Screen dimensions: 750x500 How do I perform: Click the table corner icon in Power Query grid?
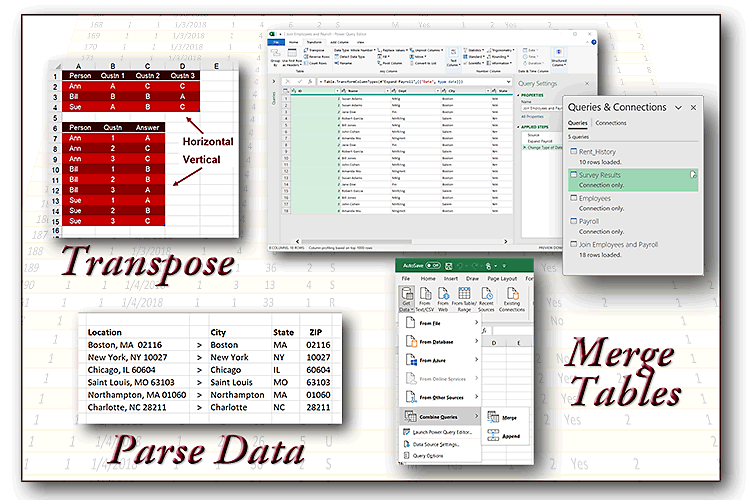pos(286,91)
